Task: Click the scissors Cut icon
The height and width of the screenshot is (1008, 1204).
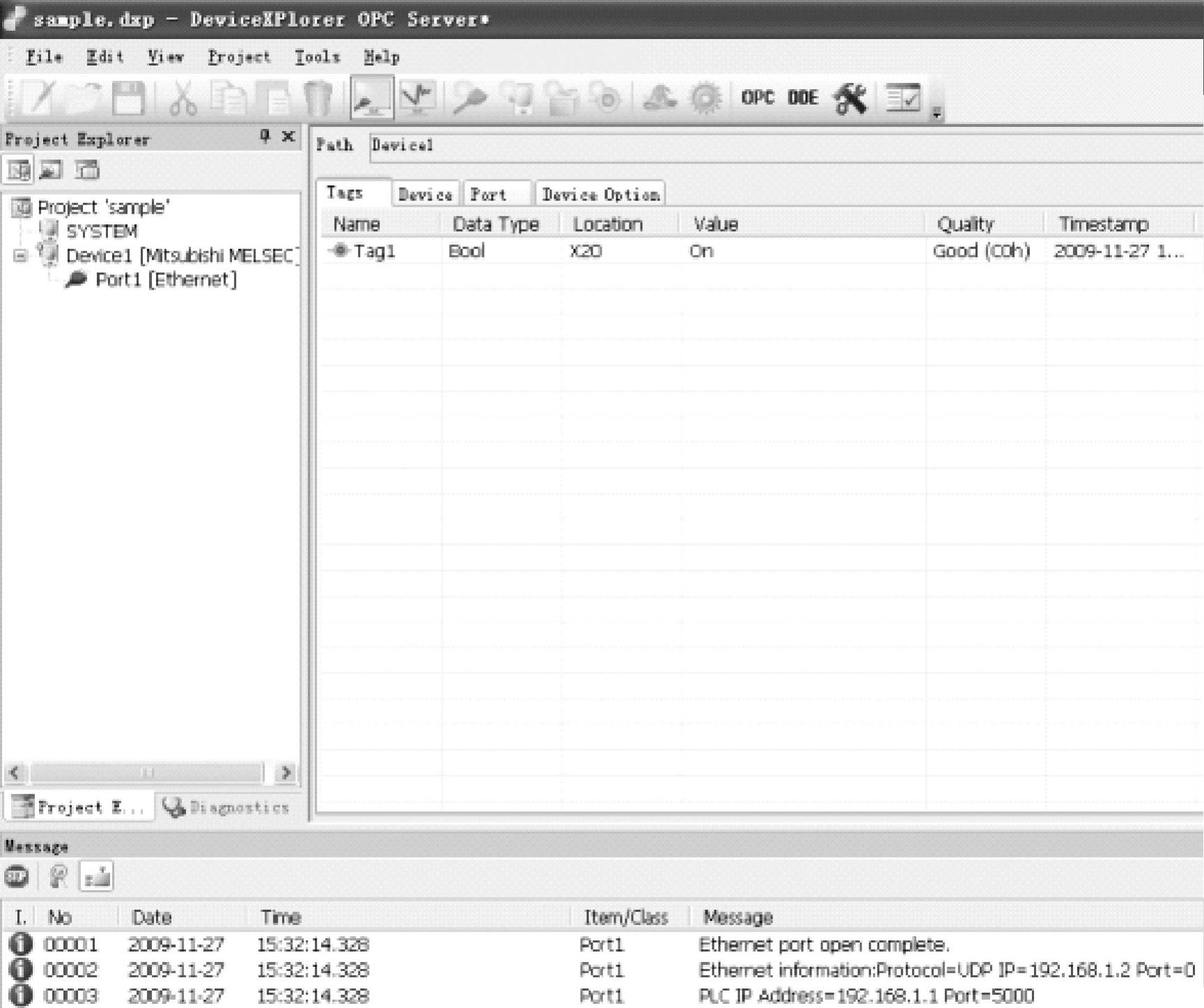Action: [x=182, y=98]
